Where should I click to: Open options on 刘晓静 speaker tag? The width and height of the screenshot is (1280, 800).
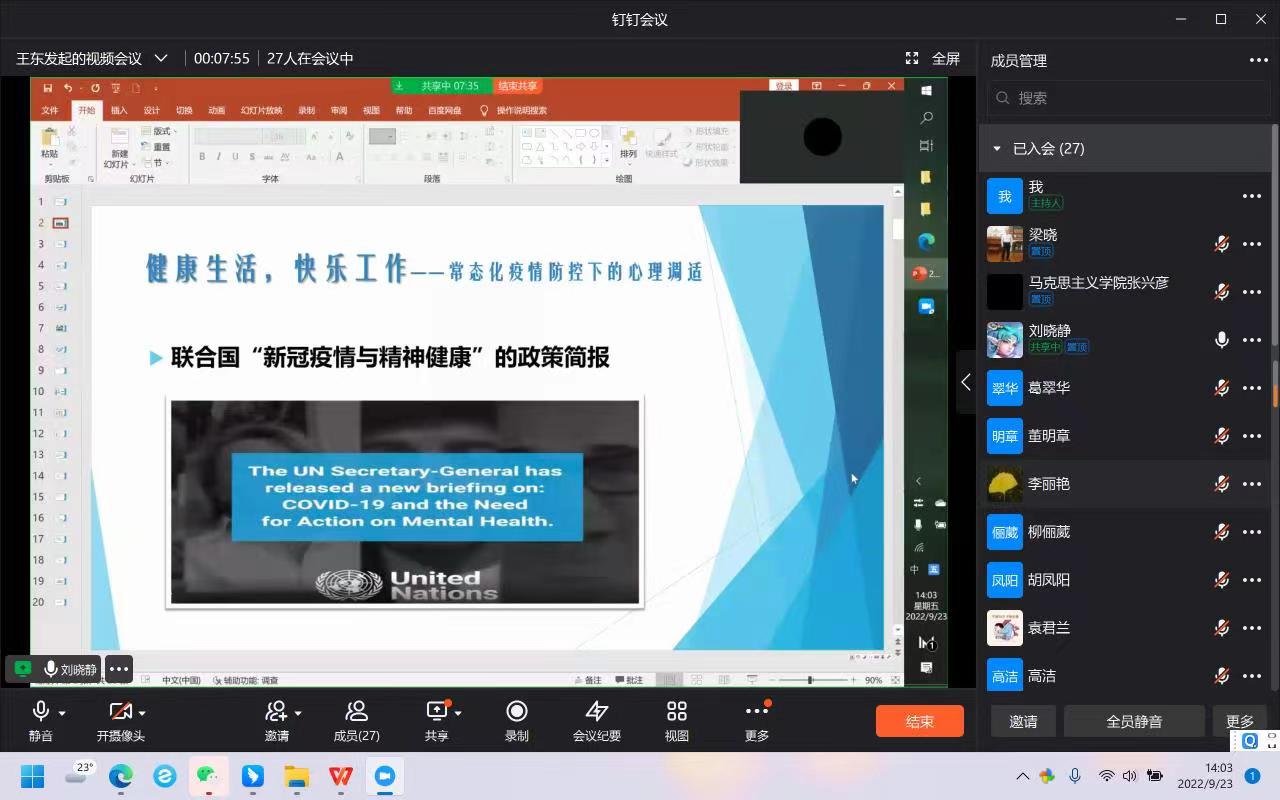coord(119,670)
